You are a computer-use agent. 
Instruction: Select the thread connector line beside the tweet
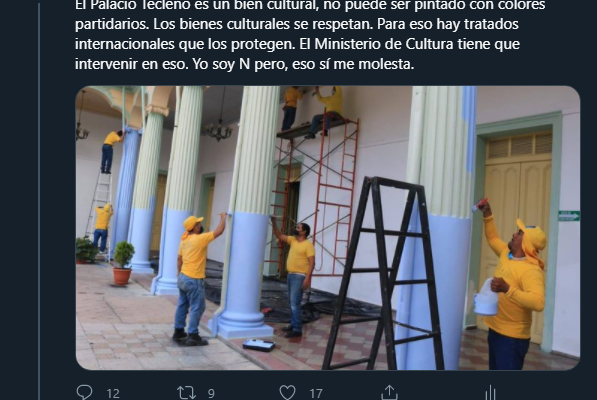click(39, 200)
